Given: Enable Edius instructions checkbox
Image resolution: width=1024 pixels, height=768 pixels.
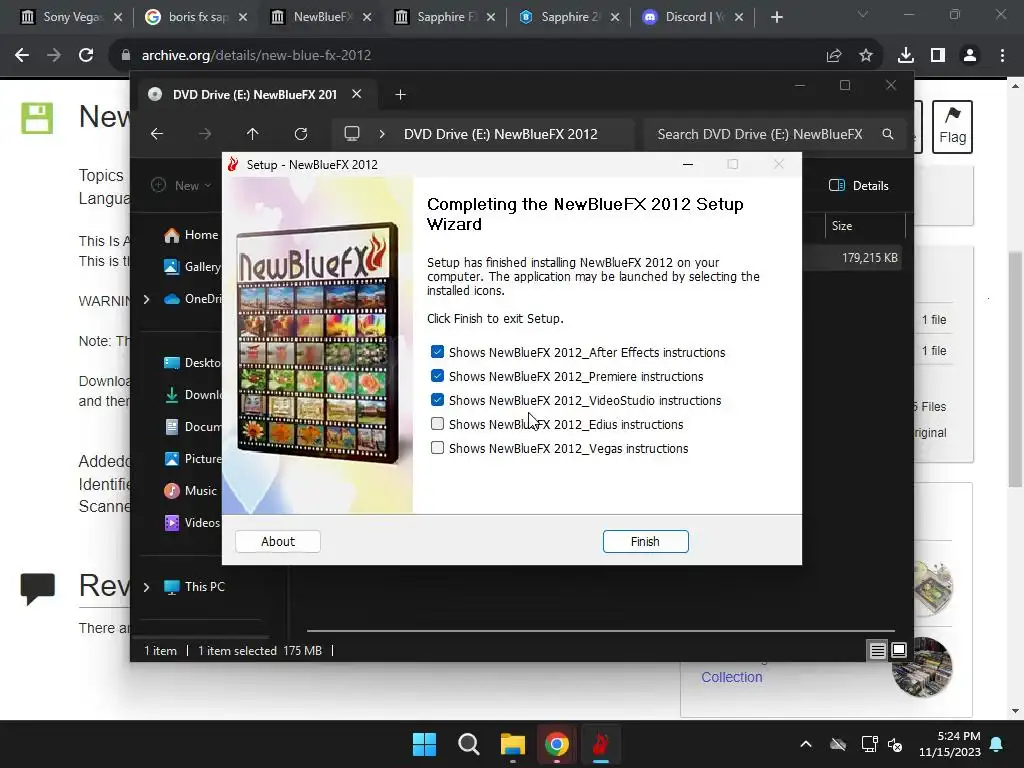Looking at the screenshot, I should (x=438, y=424).
